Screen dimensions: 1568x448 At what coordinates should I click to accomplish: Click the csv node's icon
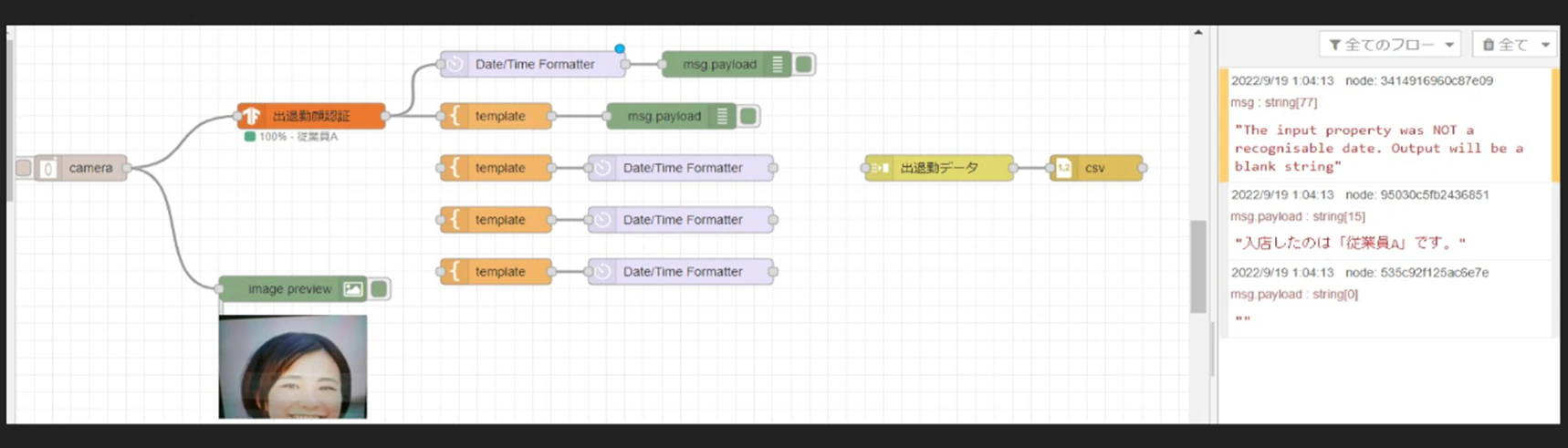coord(1064,168)
